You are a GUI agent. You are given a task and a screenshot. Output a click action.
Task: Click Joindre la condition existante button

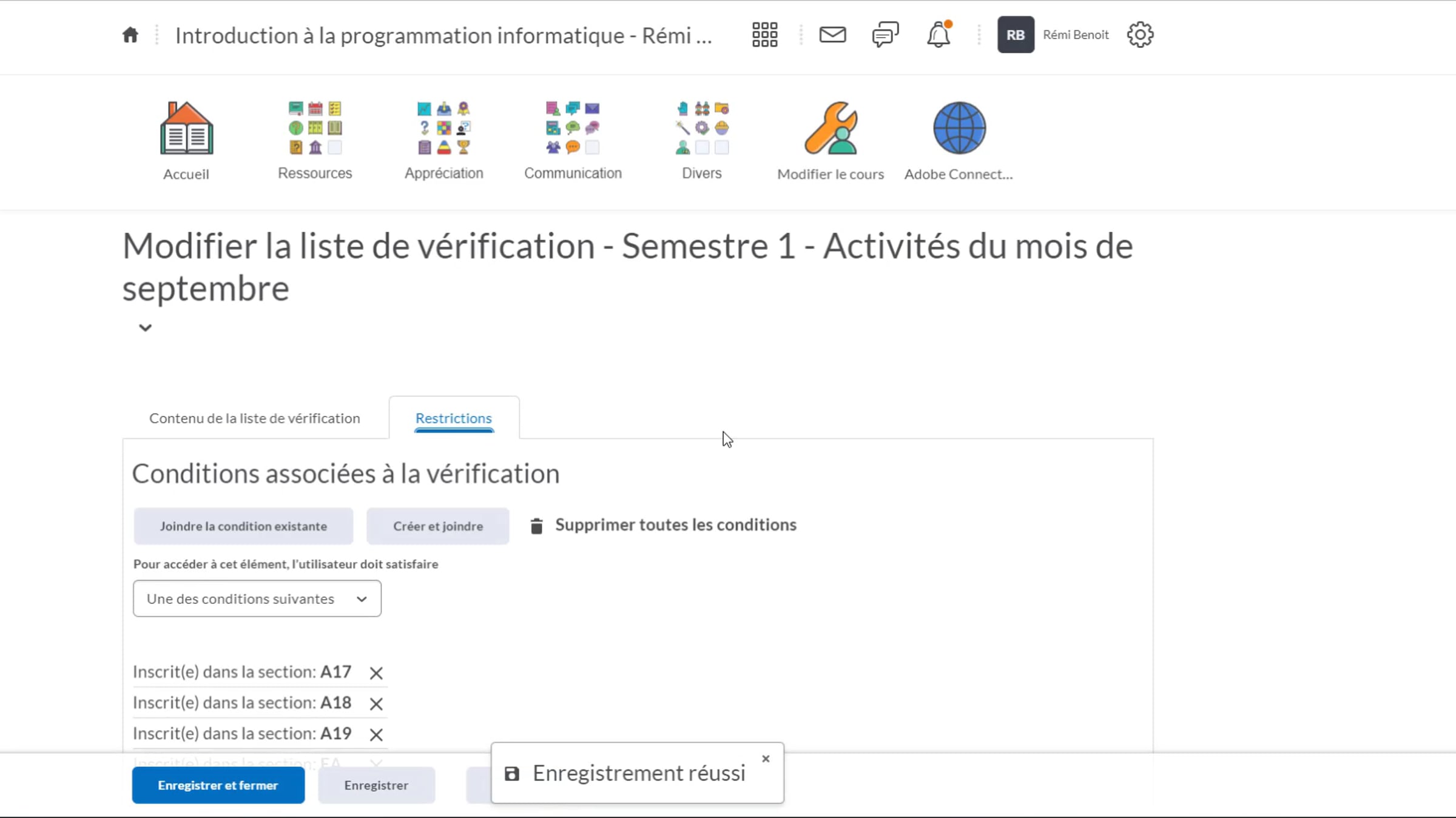(x=243, y=526)
